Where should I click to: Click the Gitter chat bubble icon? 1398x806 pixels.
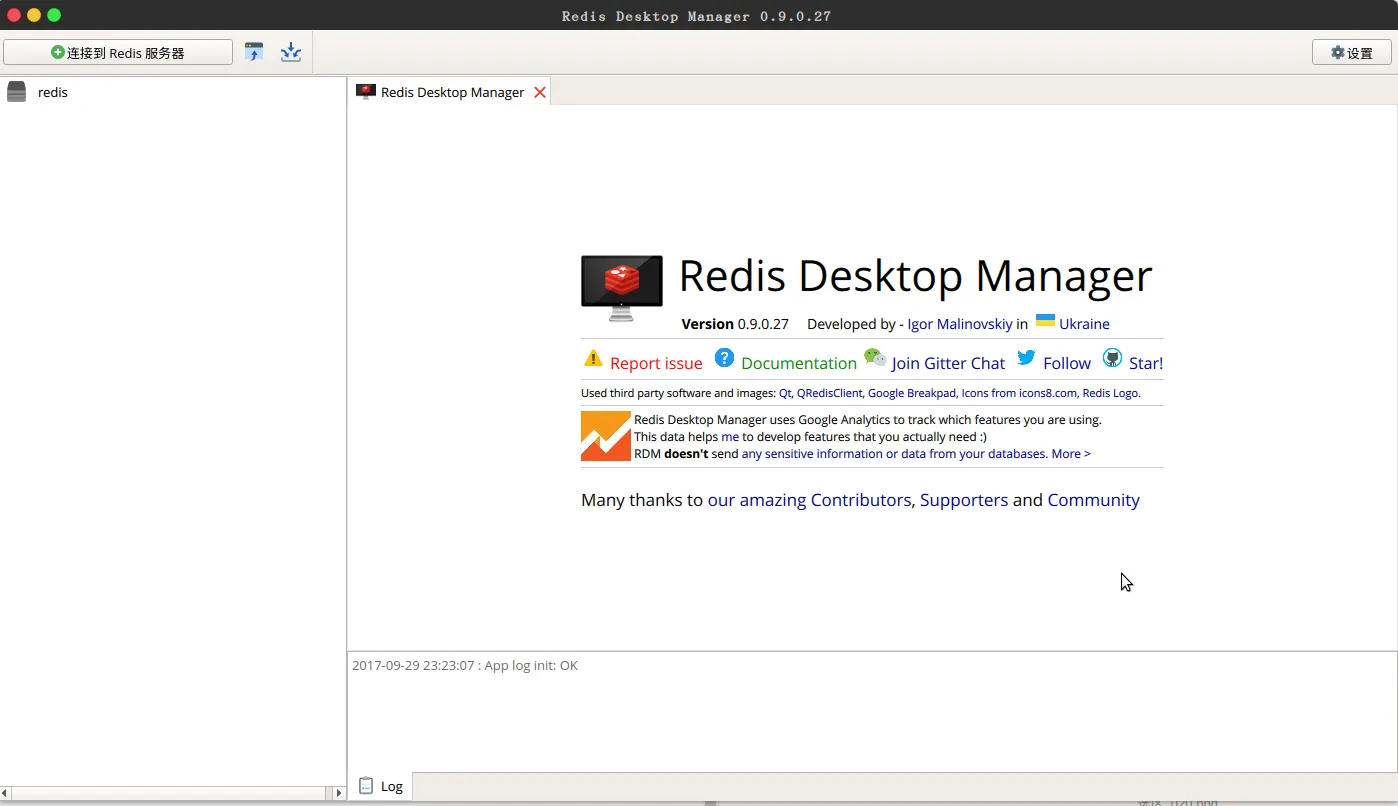point(875,358)
